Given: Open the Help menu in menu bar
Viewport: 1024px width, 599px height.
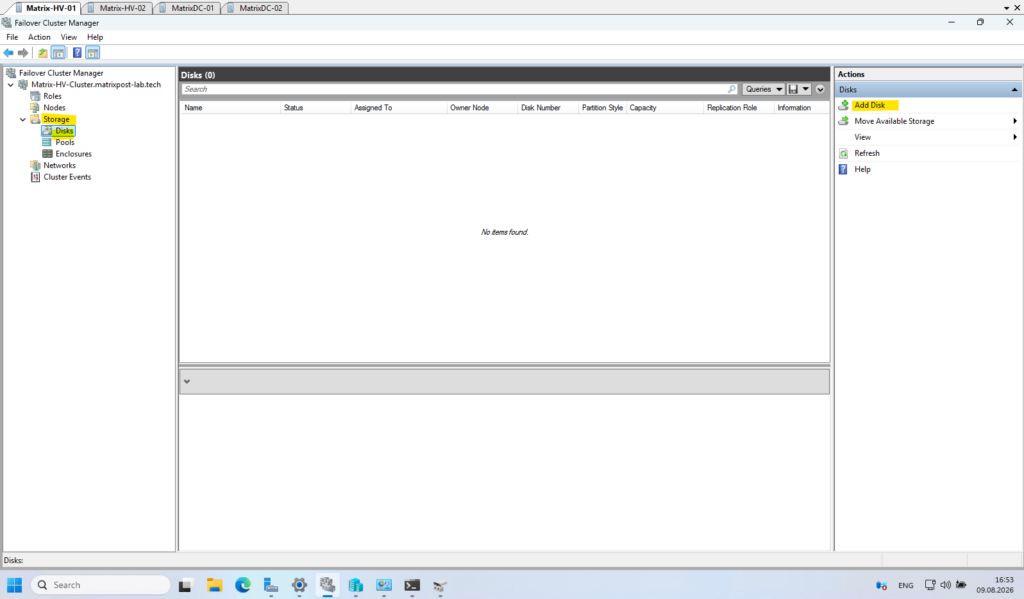Looking at the screenshot, I should click(95, 37).
